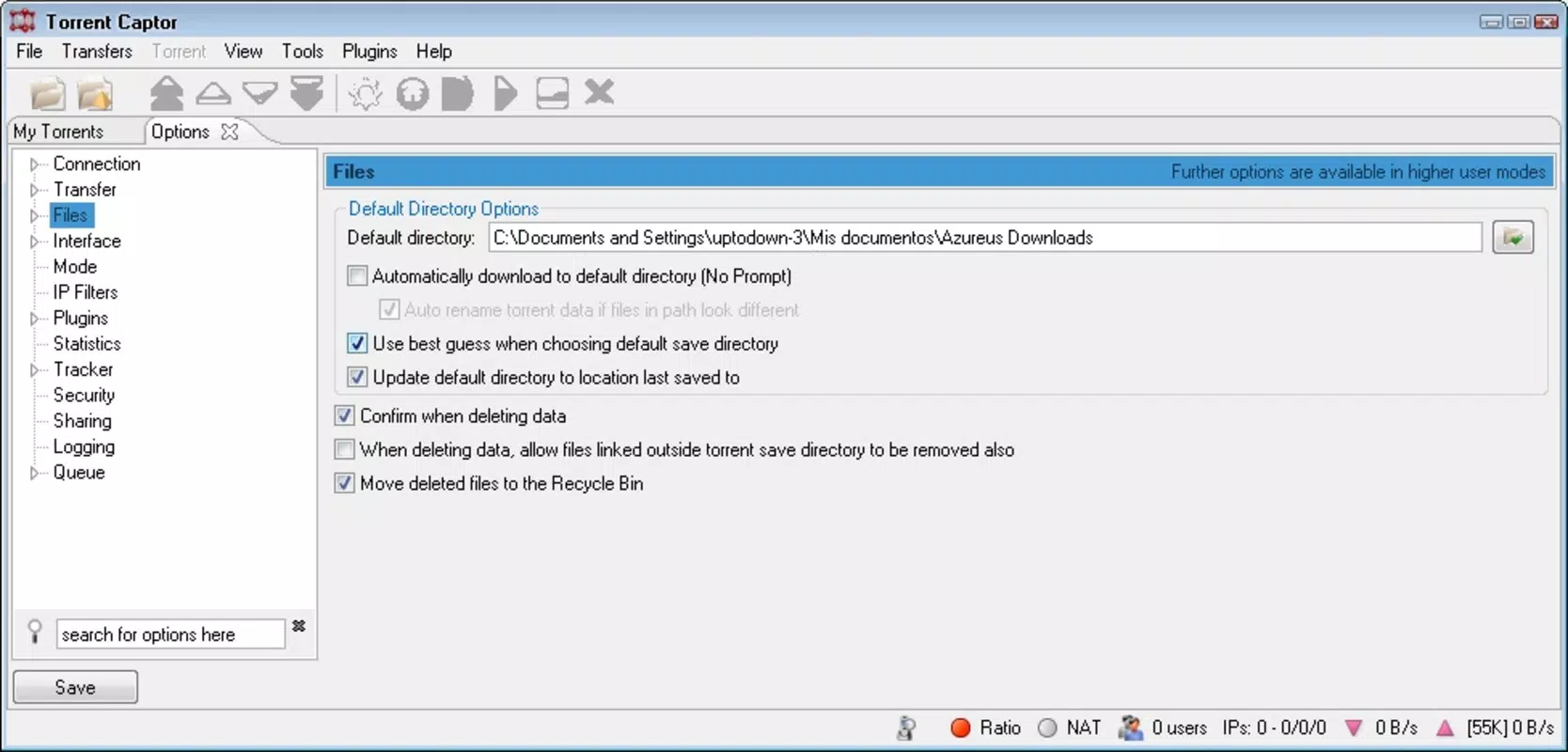This screenshot has width=1568, height=752.
Task: Click the NAT status indicator circle
Action: click(x=1047, y=728)
